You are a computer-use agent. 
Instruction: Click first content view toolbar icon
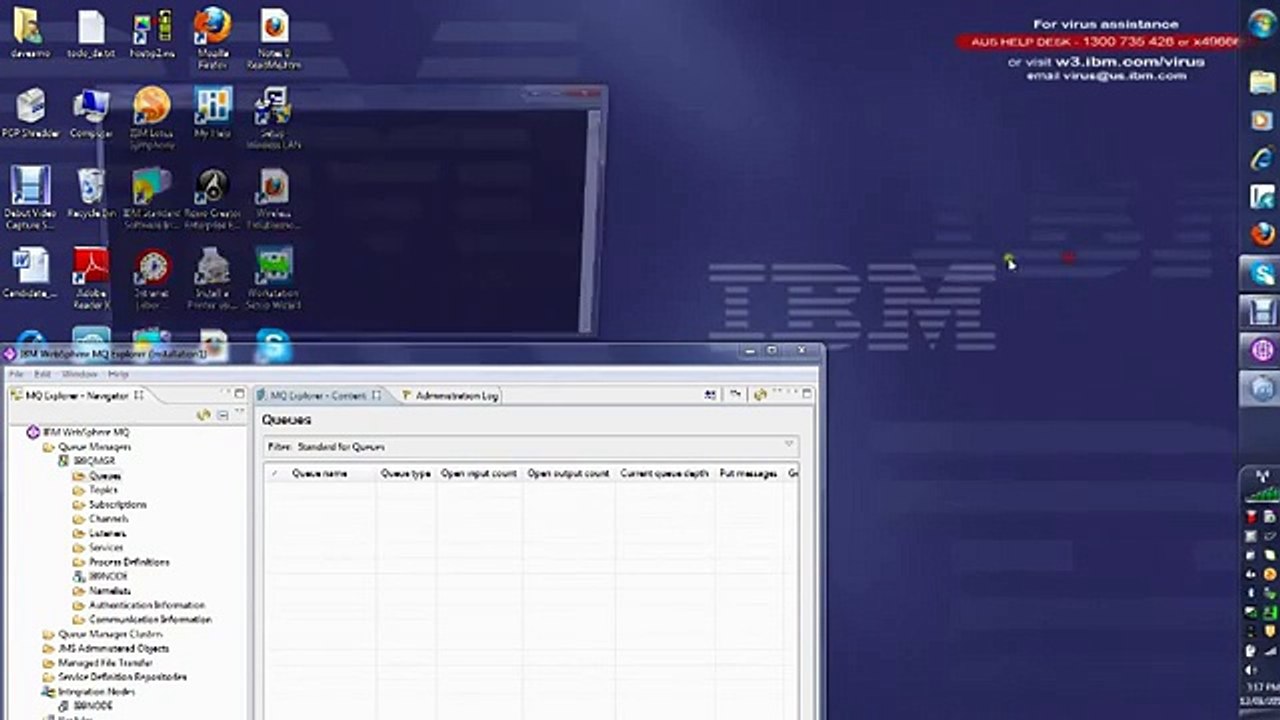point(710,395)
